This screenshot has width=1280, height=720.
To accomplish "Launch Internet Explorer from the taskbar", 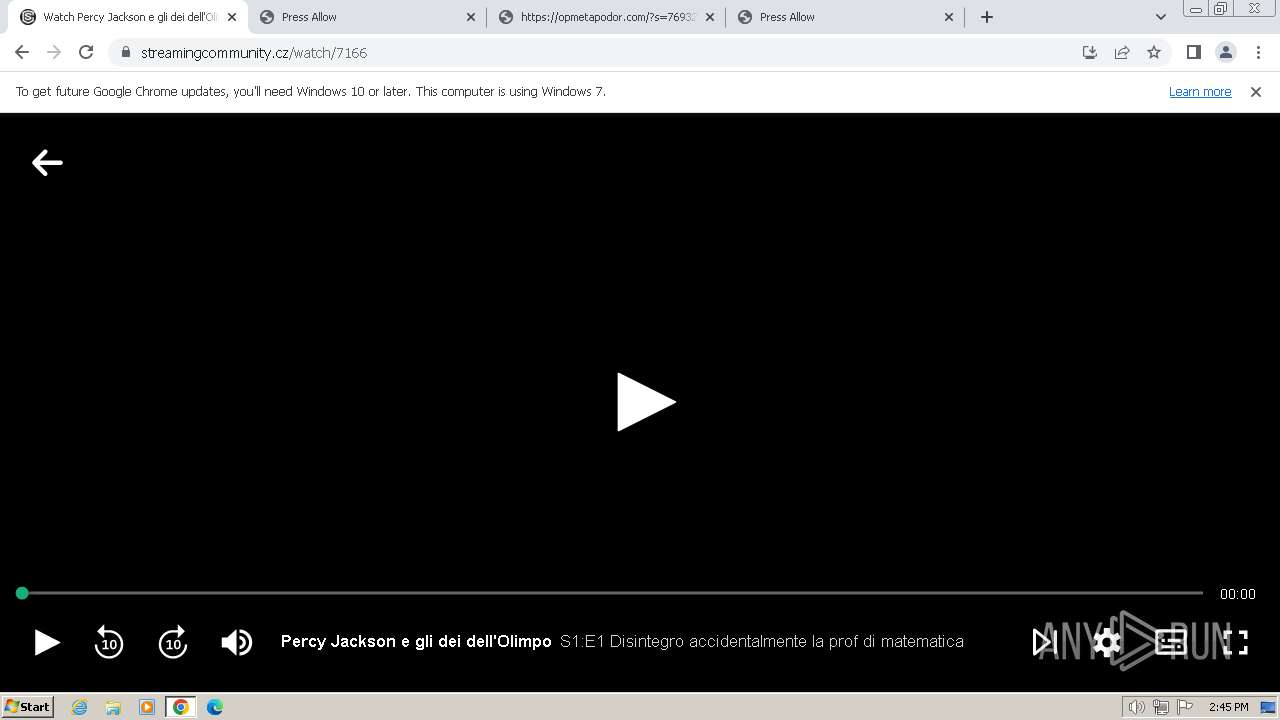I will click(80, 707).
